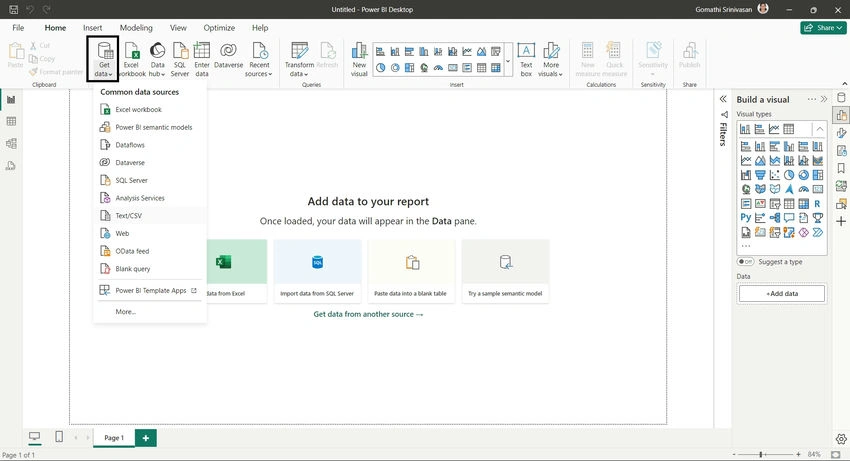Click More... in the data sources menu

pyautogui.click(x=150, y=312)
